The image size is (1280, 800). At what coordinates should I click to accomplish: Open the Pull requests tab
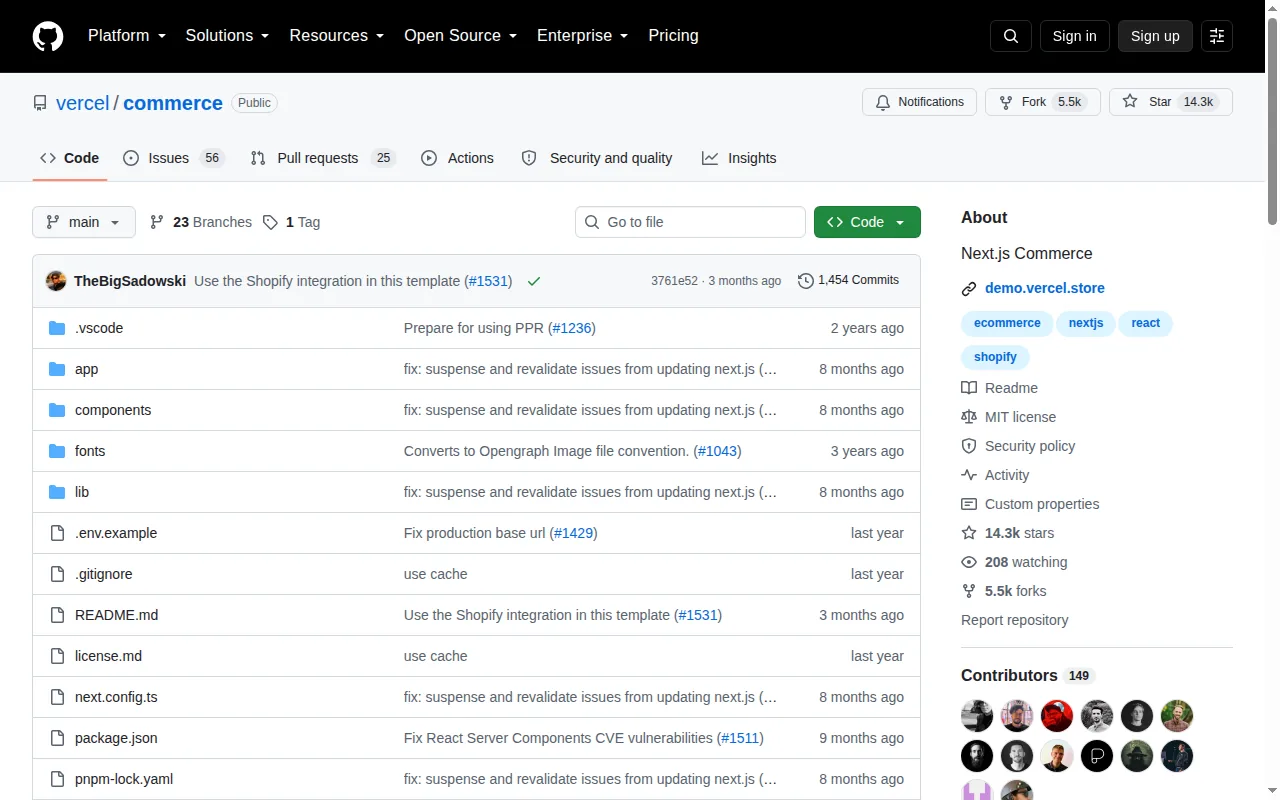(323, 158)
